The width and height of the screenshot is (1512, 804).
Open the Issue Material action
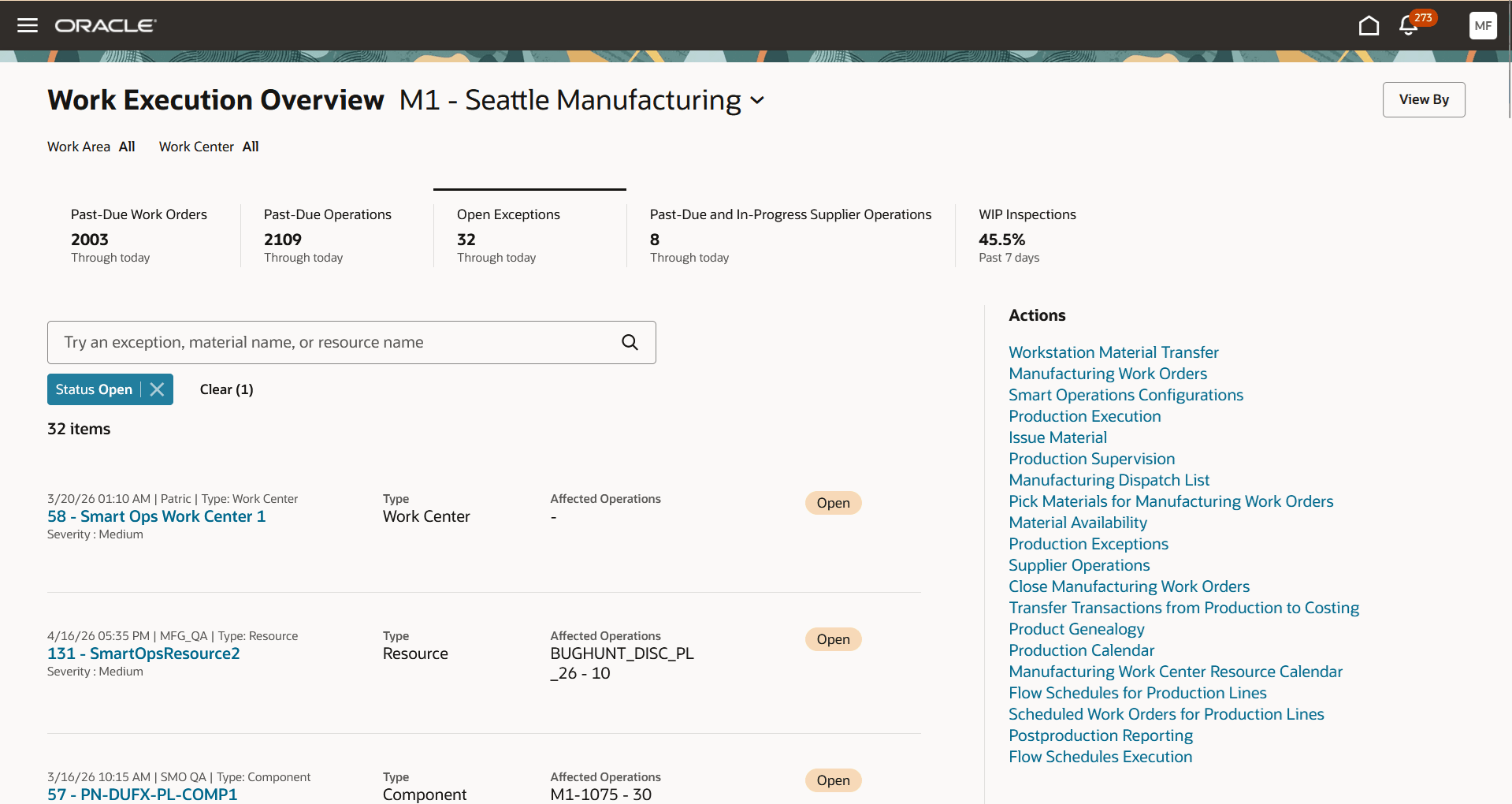click(1057, 437)
